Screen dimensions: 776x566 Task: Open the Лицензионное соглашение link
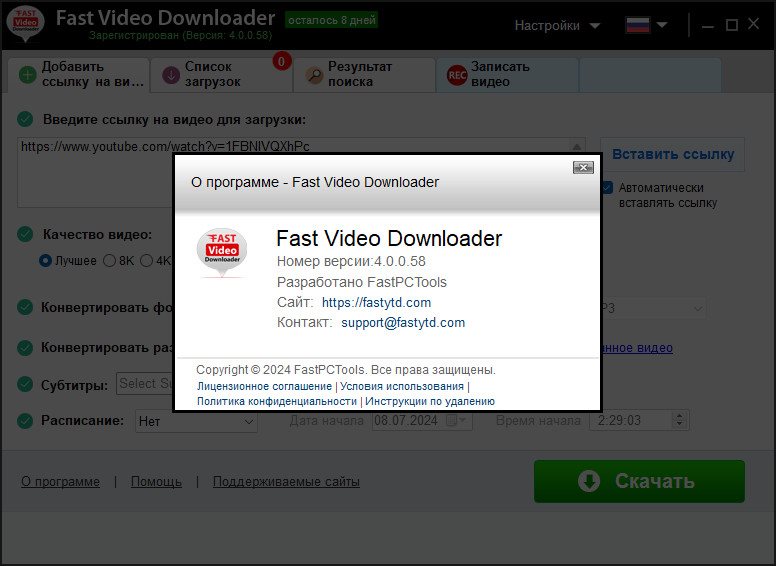[264, 386]
